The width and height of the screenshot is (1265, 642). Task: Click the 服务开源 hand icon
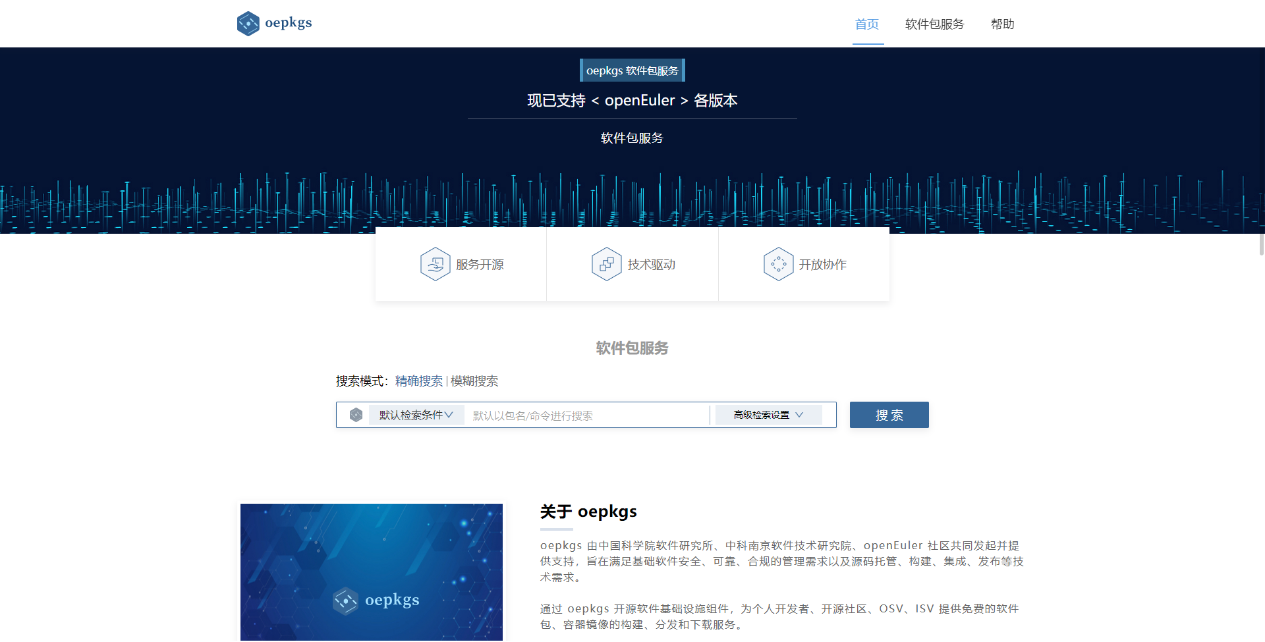click(x=435, y=264)
